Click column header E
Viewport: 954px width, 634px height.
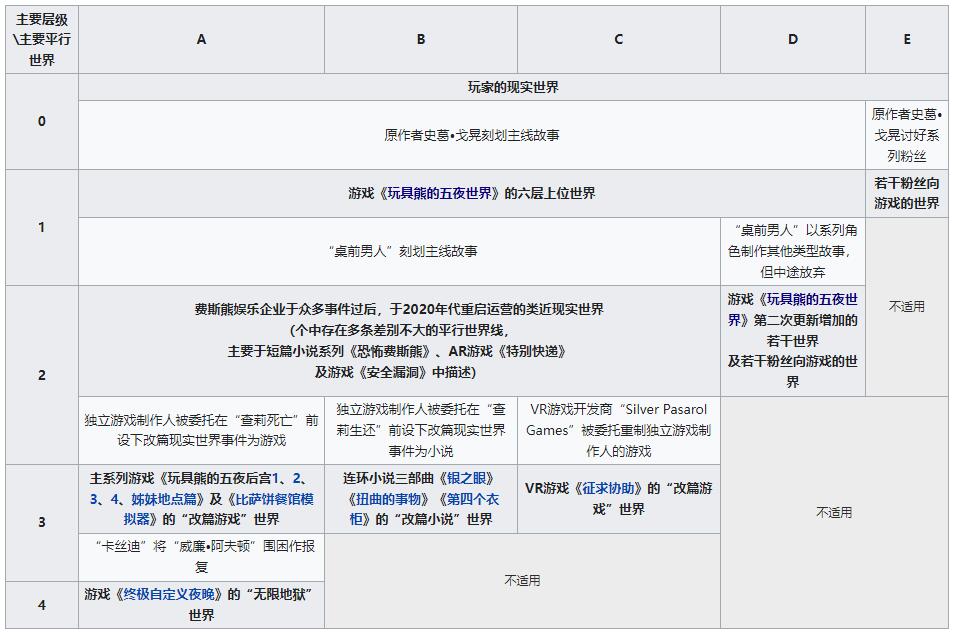[906, 40]
